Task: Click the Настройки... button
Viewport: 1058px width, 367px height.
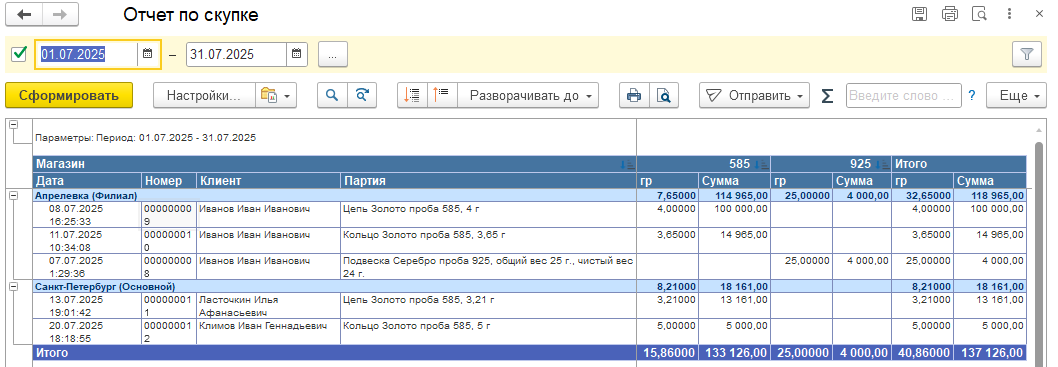Action: point(204,96)
